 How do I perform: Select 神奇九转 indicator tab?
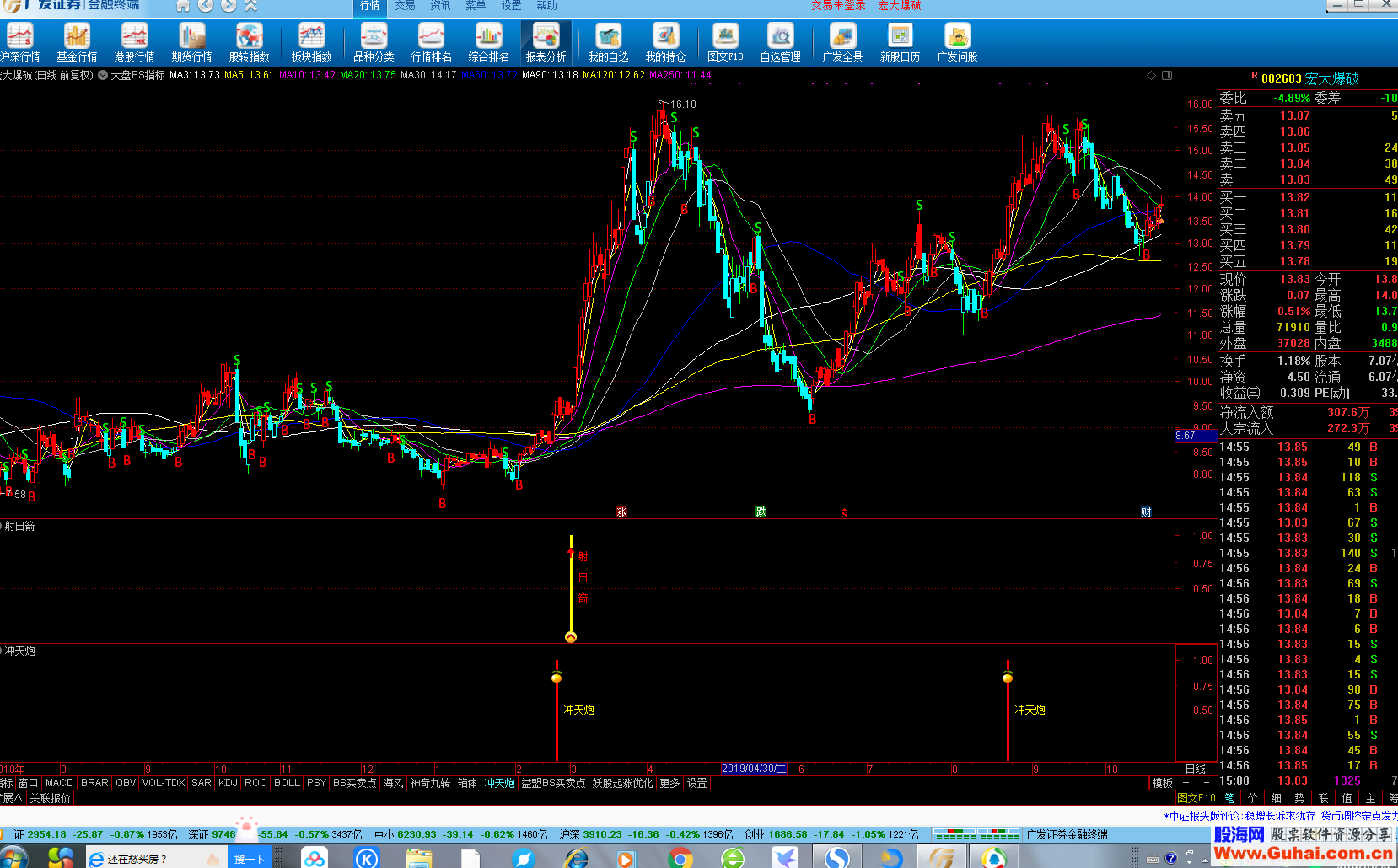[x=430, y=783]
